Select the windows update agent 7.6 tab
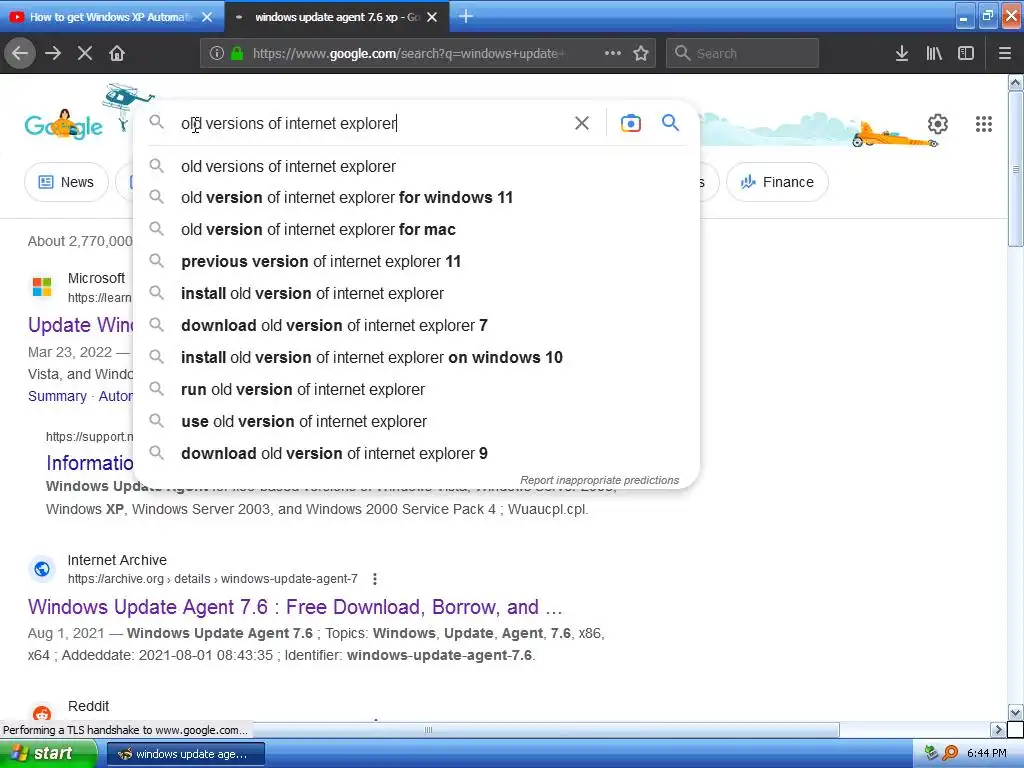The image size is (1024, 768). coord(337,17)
